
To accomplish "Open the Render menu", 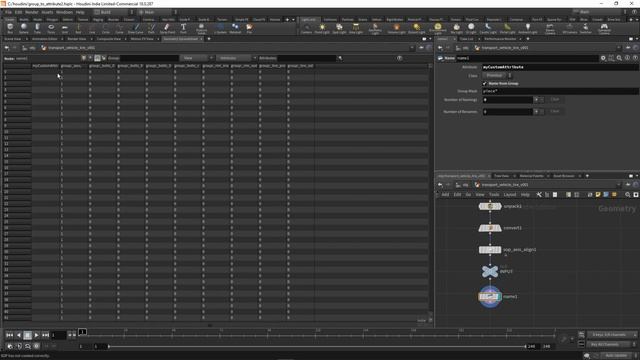I will pos(31,12).
